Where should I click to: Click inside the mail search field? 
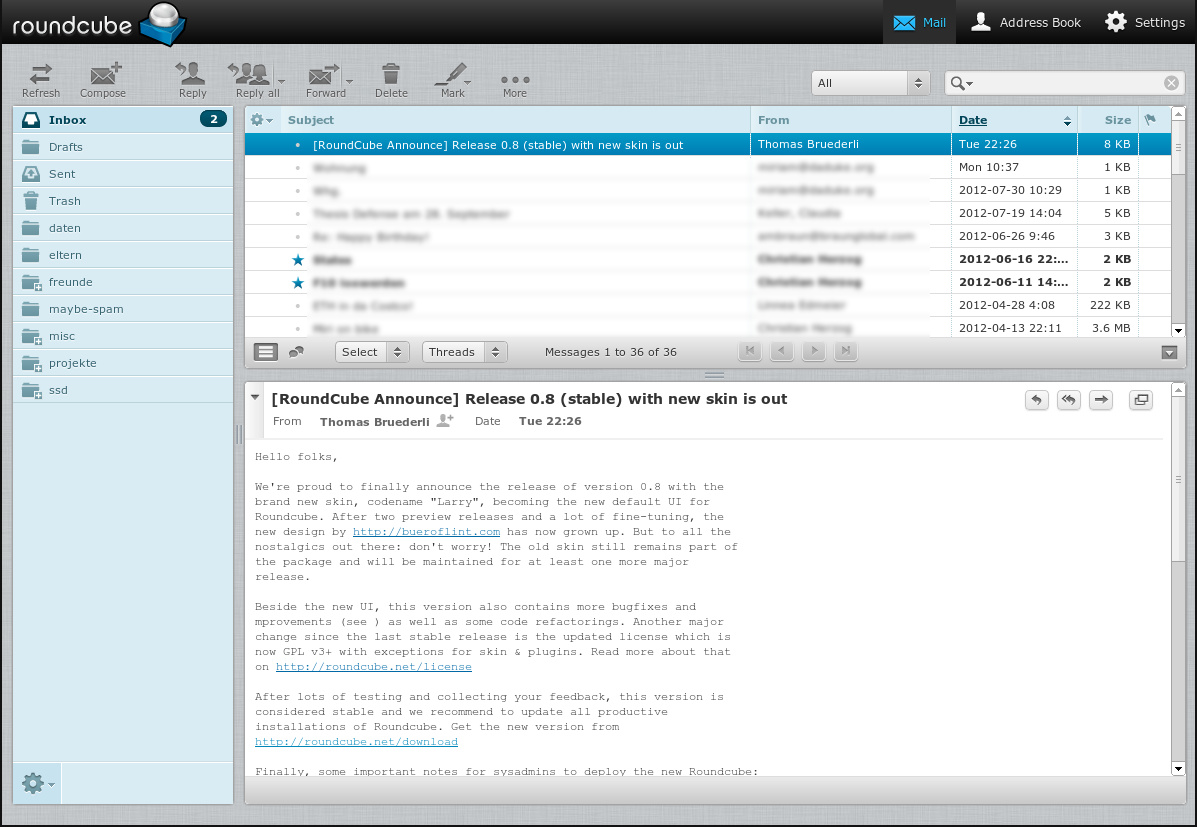1067,83
